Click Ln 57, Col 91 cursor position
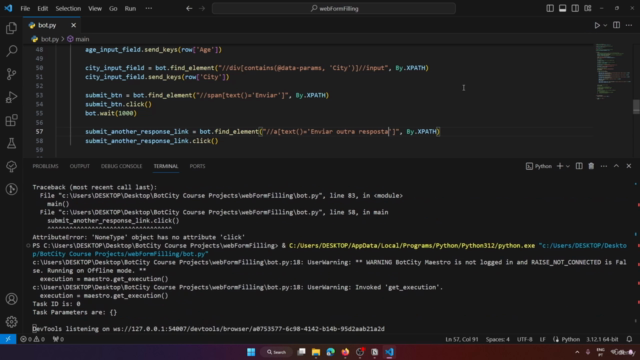640x360 pixels. [x=461, y=339]
